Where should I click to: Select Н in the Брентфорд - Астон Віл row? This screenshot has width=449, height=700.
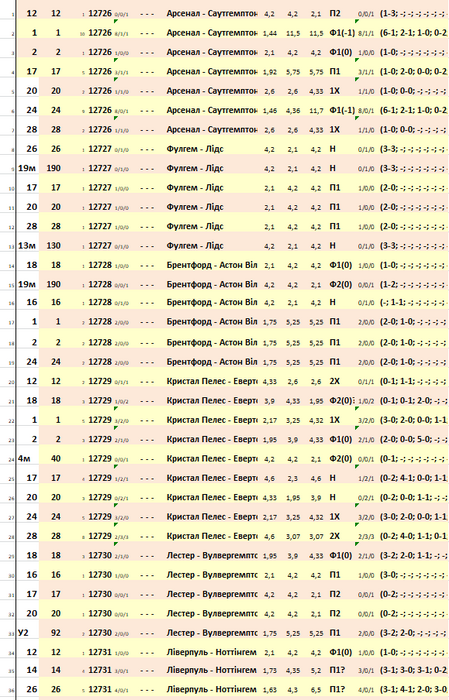coord(333,302)
